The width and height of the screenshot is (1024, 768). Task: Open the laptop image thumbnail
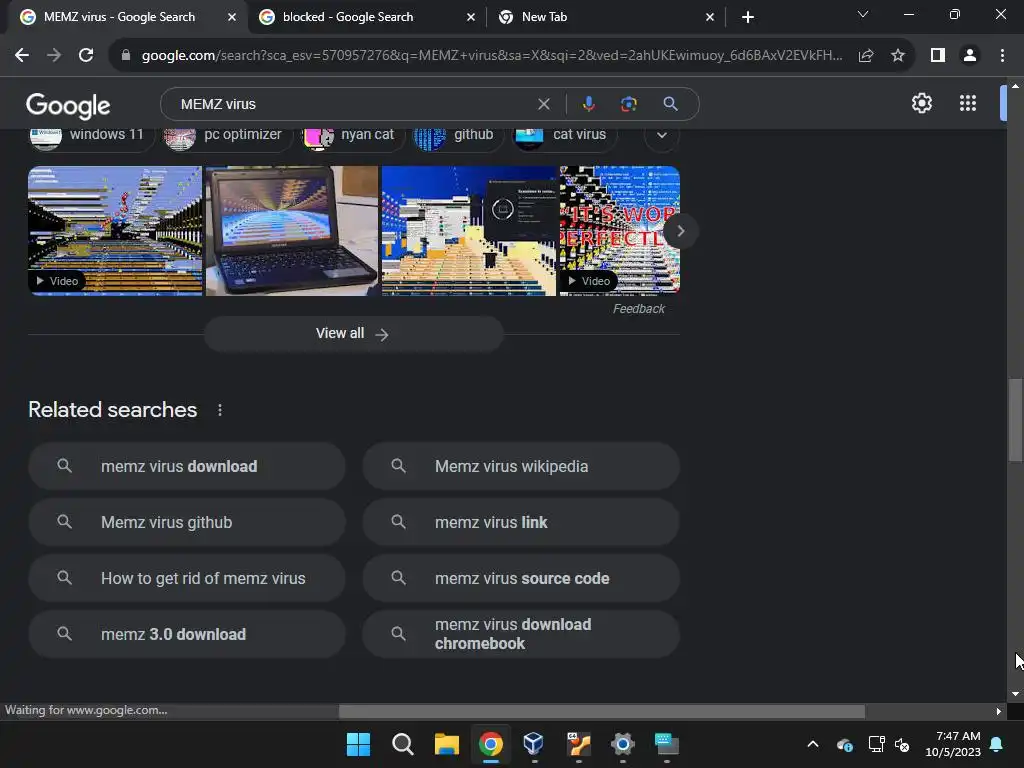[x=292, y=231]
